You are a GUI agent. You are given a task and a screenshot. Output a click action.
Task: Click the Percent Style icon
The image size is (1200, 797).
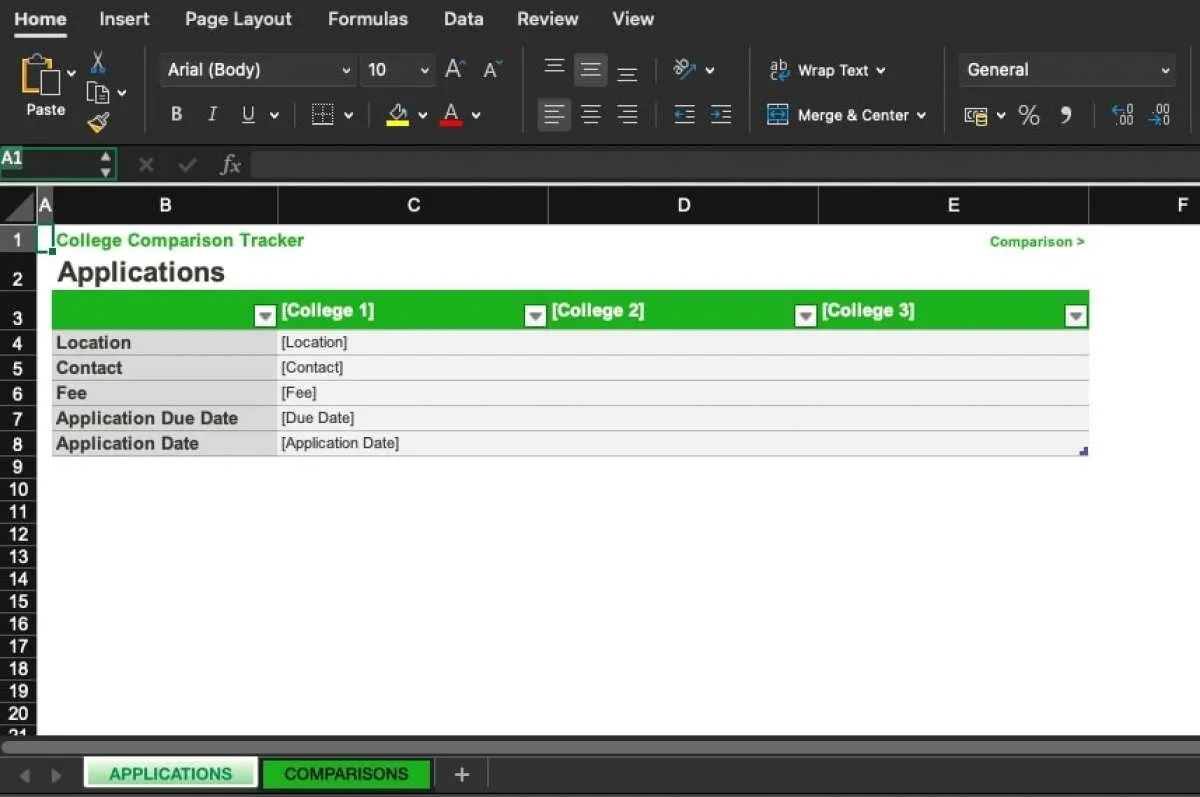[x=1029, y=115]
